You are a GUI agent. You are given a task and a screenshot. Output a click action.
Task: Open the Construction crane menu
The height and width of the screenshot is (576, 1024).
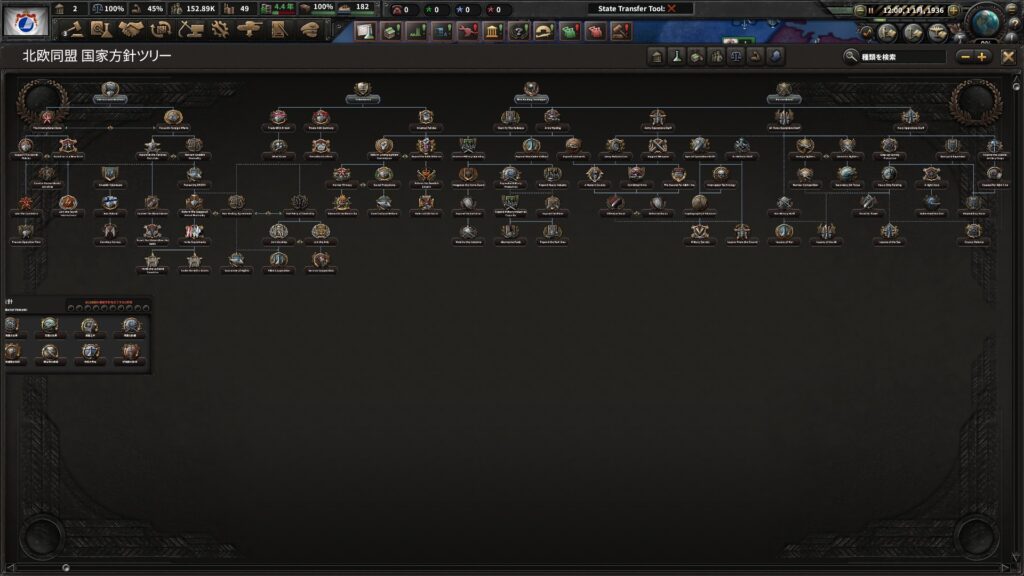coord(191,30)
